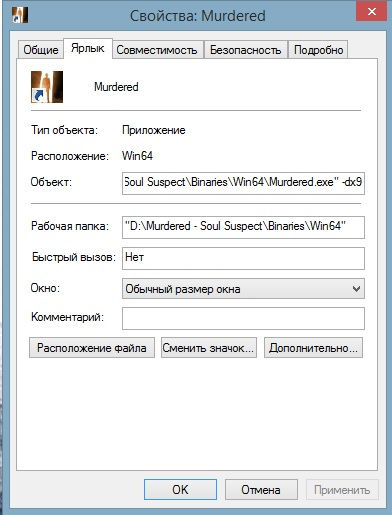This screenshot has height=515, width=392.
Task: Cancel with the Отмена button
Action: [x=261, y=490]
